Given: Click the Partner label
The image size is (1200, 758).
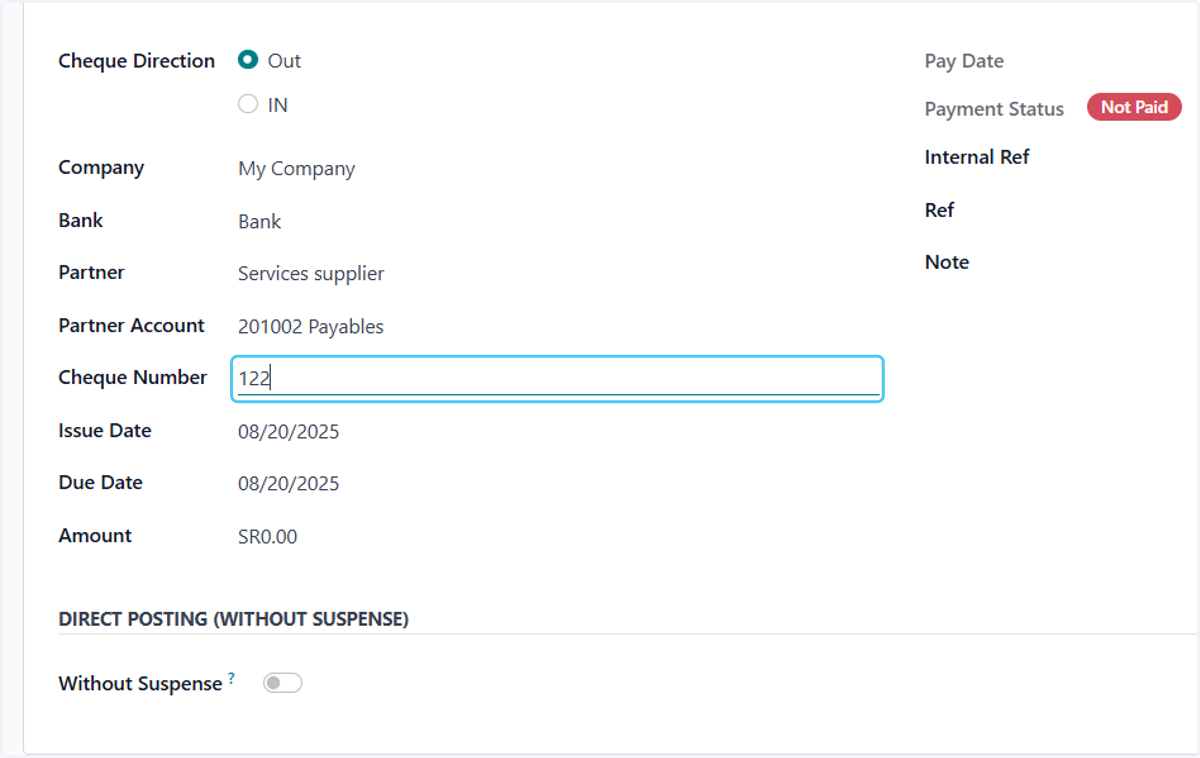Looking at the screenshot, I should [x=91, y=272].
